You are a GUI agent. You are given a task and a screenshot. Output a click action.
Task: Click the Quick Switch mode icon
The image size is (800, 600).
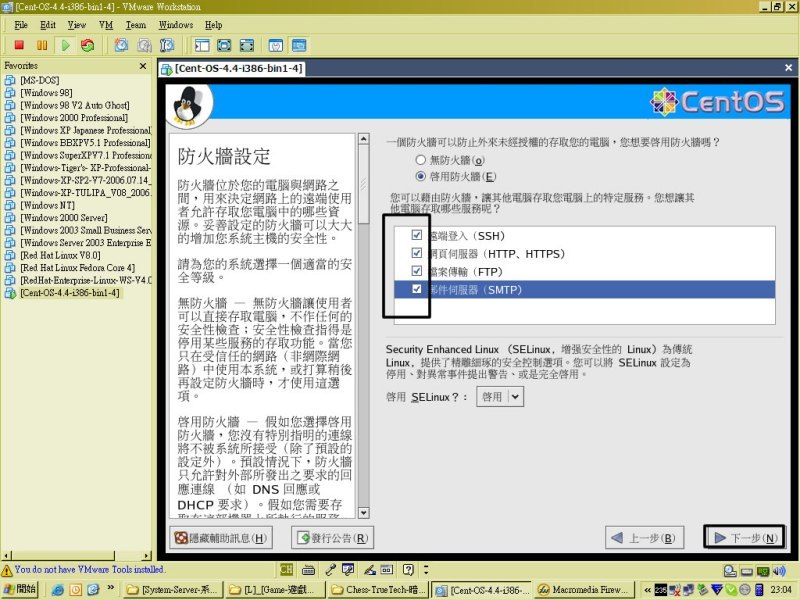[x=224, y=45]
